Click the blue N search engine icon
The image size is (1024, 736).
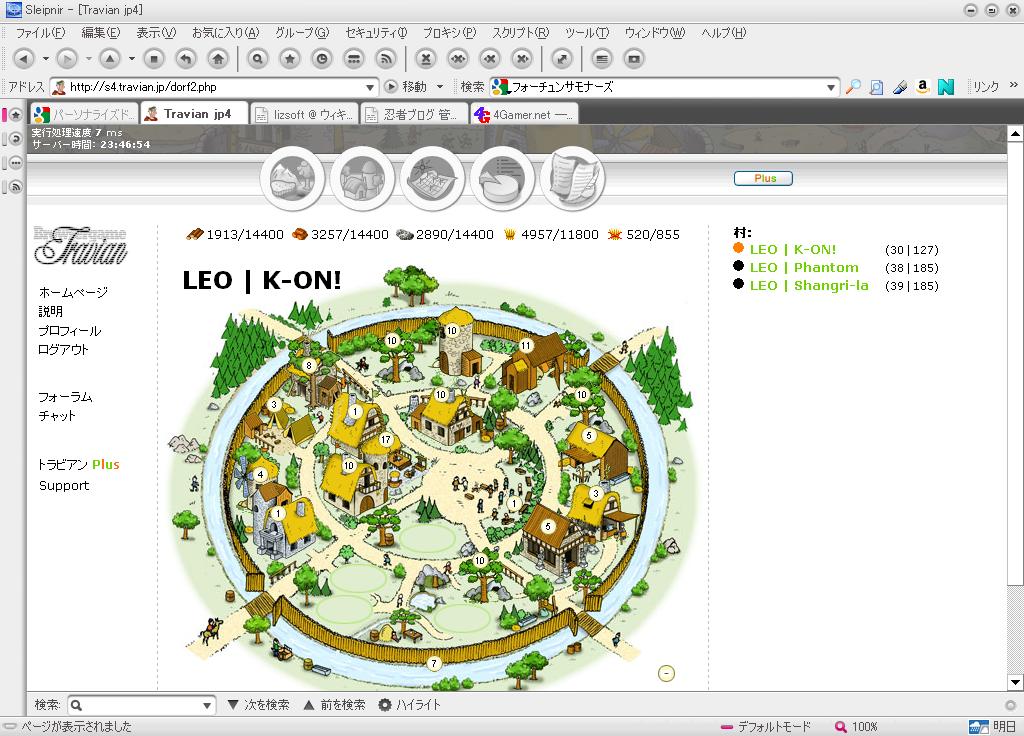(x=946, y=86)
